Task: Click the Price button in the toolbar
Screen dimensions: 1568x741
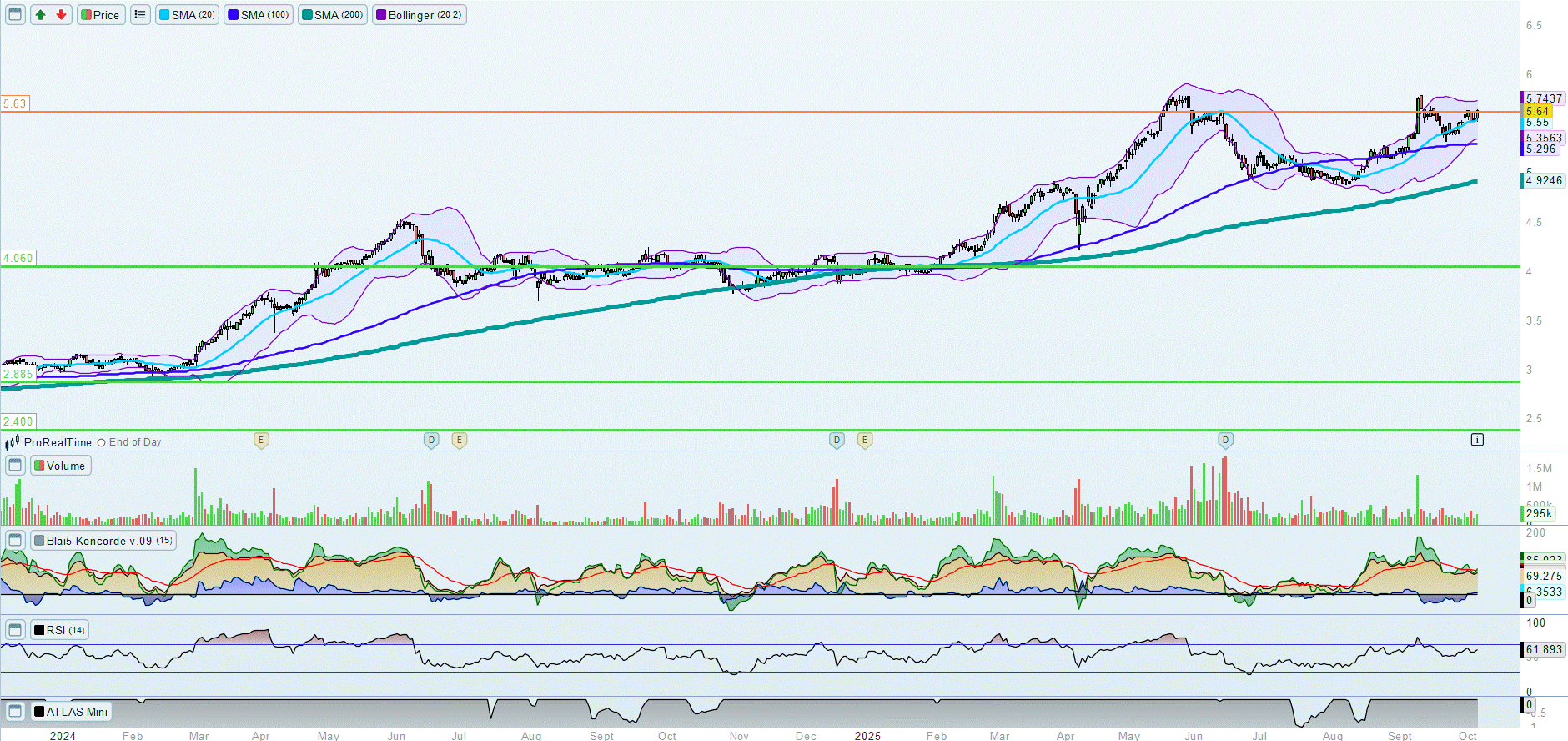Action: coord(101,15)
